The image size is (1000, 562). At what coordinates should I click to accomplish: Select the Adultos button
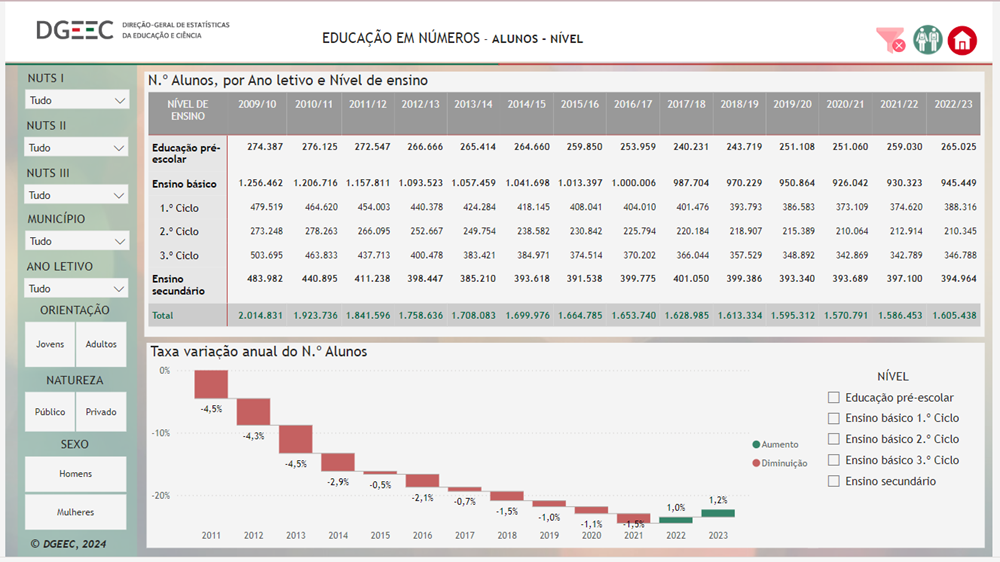(x=101, y=344)
